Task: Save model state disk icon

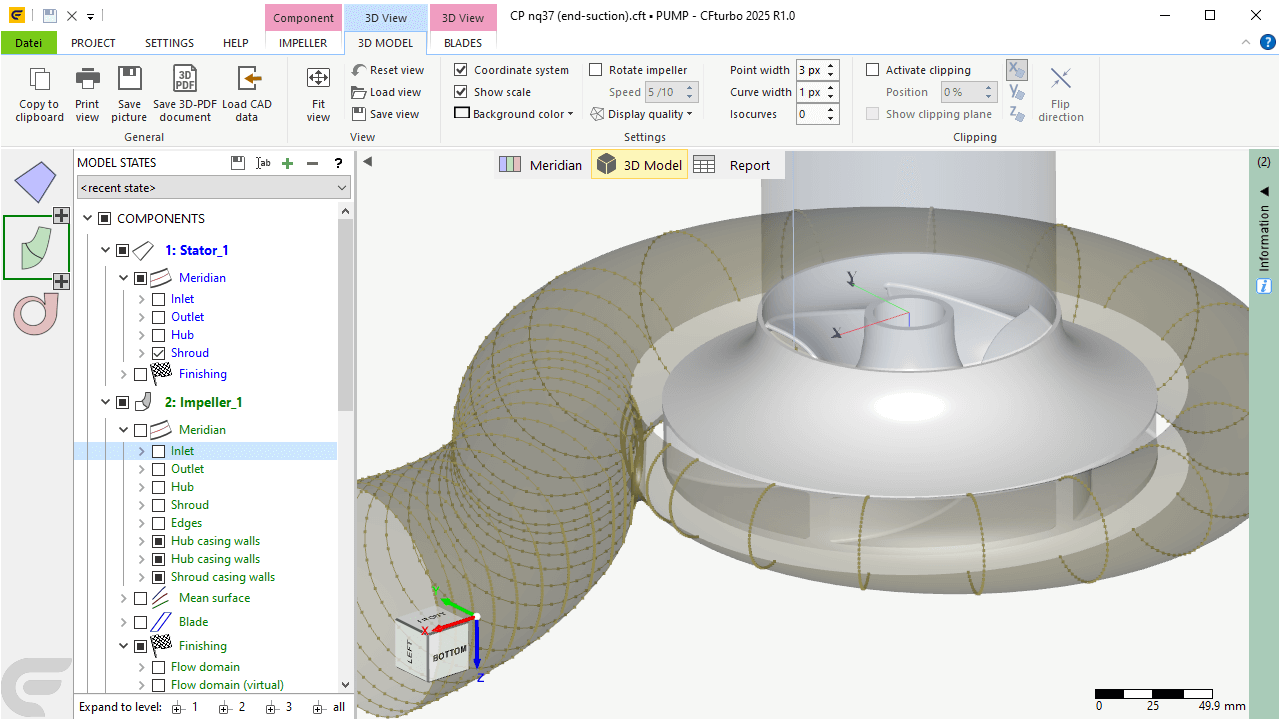Action: coord(237,163)
